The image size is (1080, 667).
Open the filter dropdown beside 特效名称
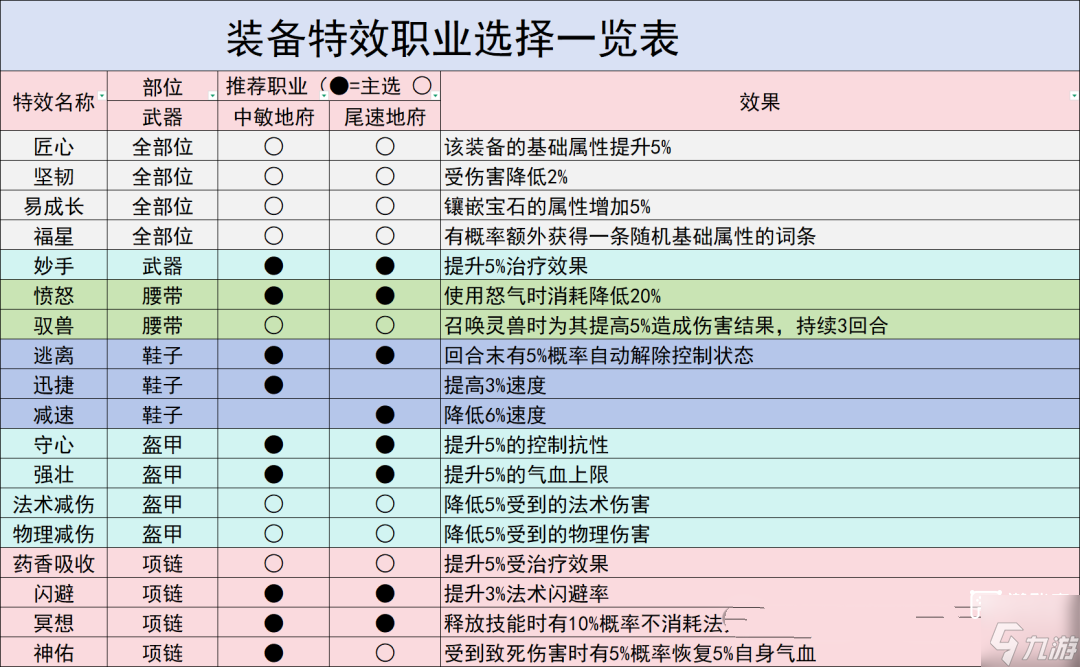(102, 96)
